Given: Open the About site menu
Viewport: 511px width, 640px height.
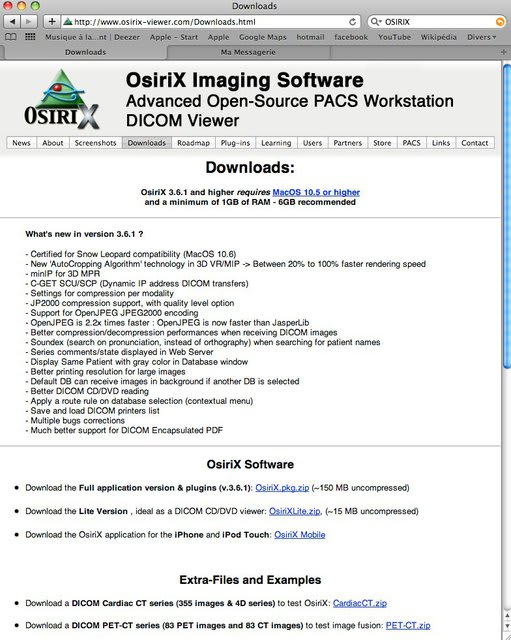Looking at the screenshot, I should (x=53, y=143).
